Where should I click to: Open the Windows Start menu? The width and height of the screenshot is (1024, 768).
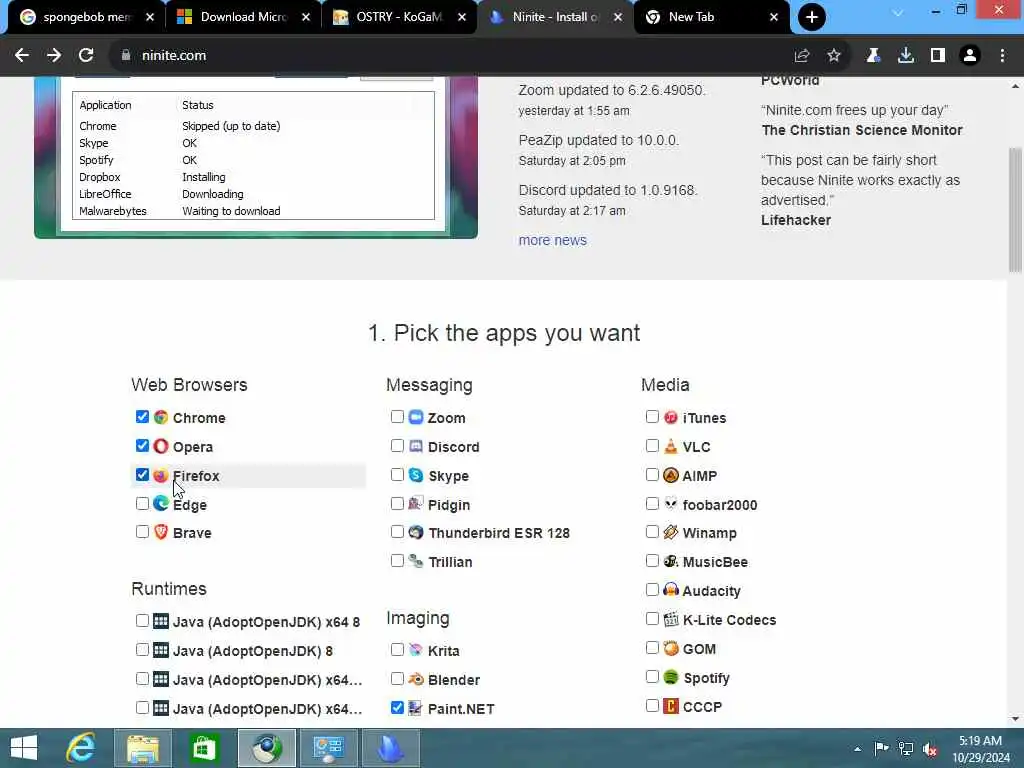(x=24, y=748)
